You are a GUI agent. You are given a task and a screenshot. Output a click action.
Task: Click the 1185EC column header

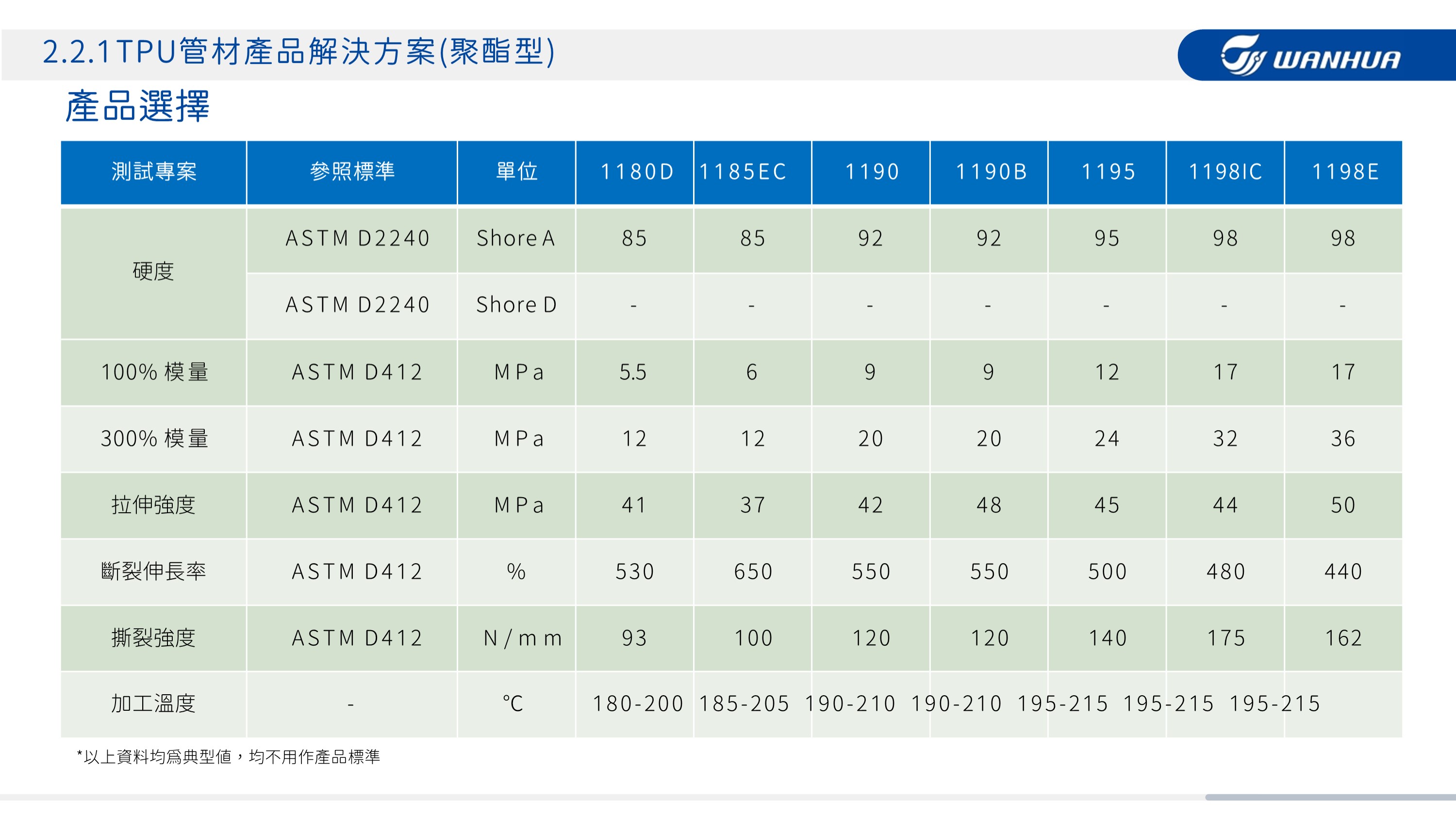pos(743,172)
